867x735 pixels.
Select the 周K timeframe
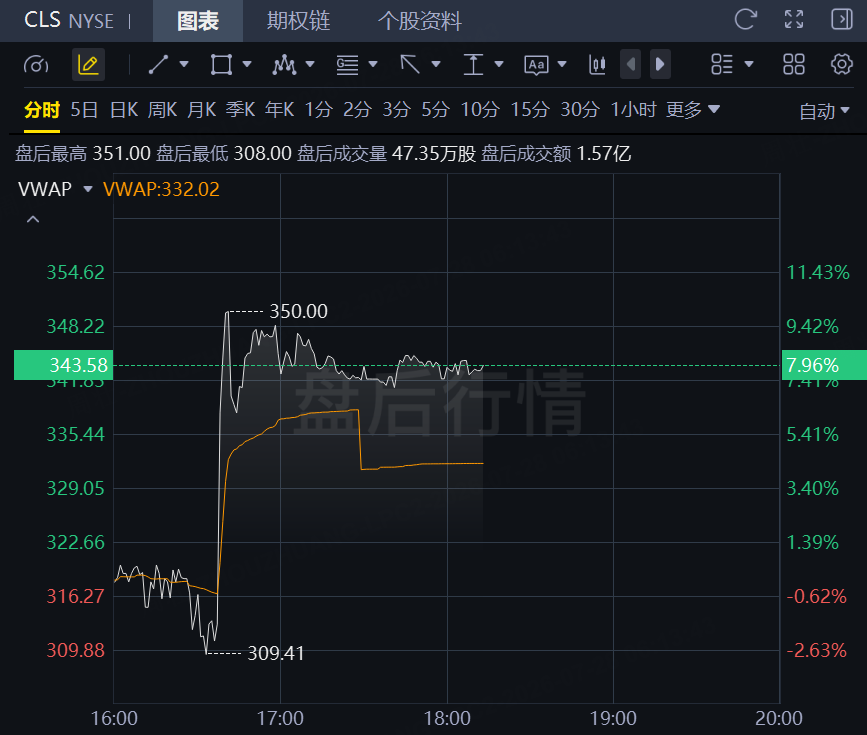tap(163, 110)
